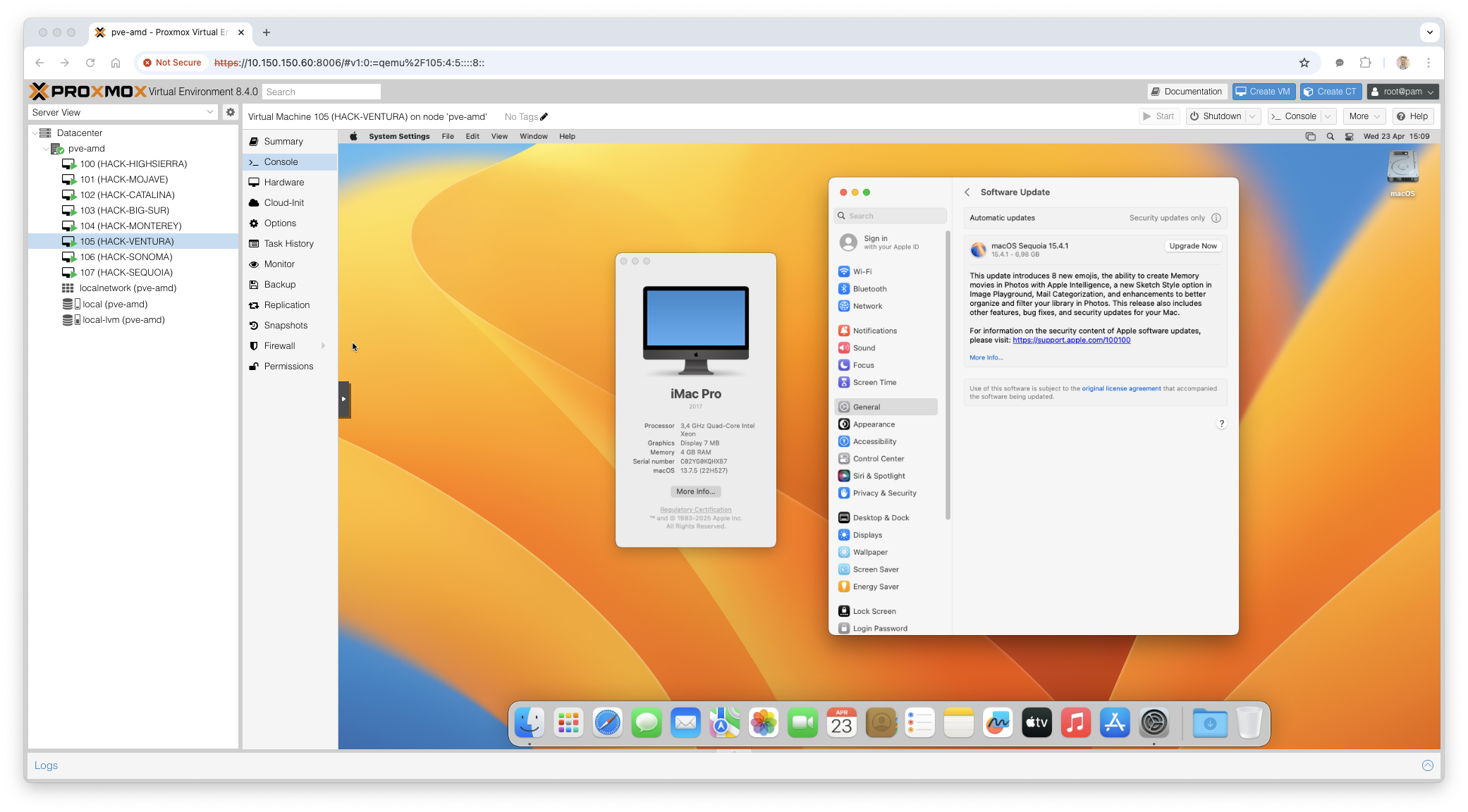Screen dimensions: 1468x812
Task: Open the Shutdown dropdown arrow
Action: 1253,116
